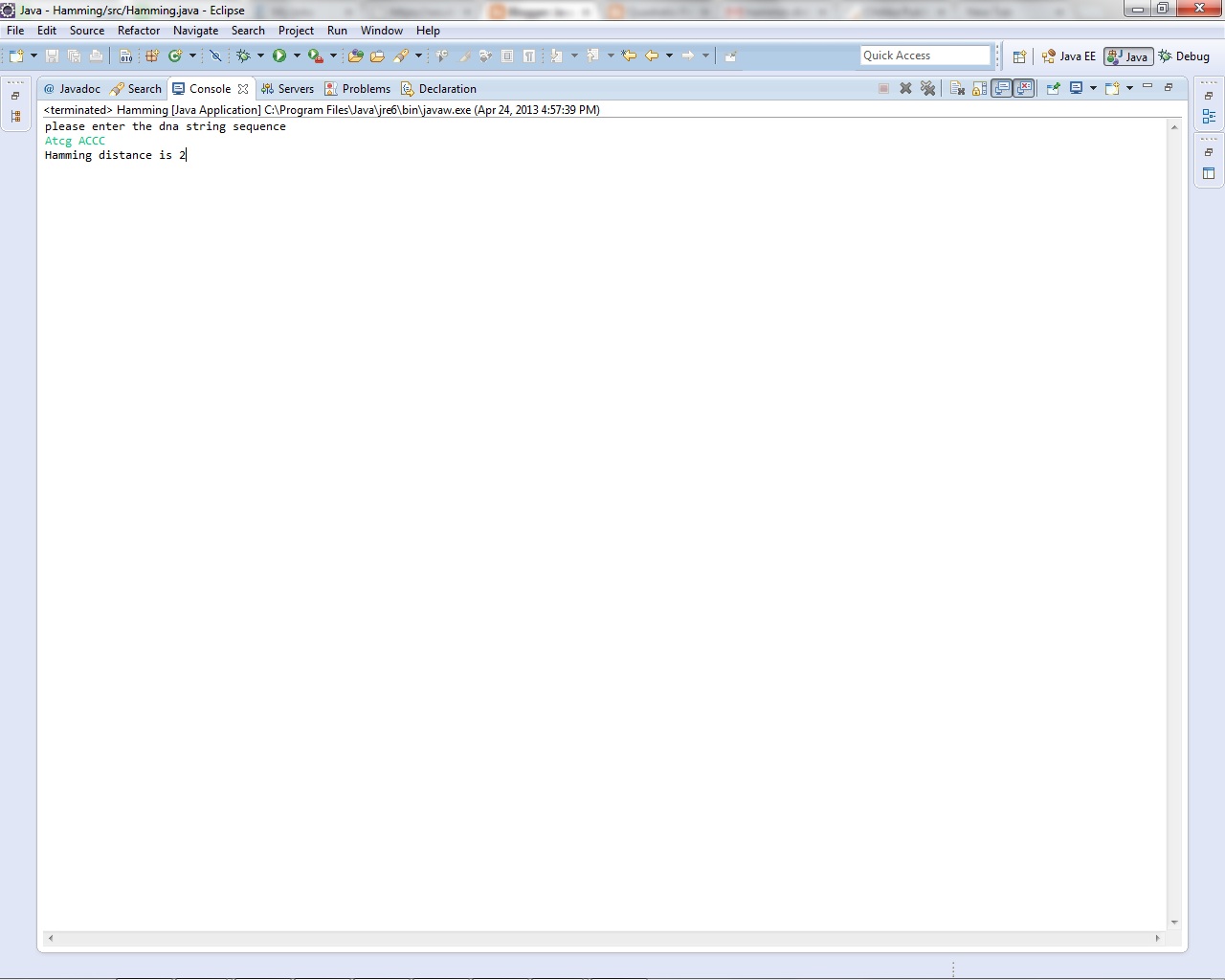This screenshot has width=1225, height=980.
Task: Remove all terminated launches
Action: (927, 88)
